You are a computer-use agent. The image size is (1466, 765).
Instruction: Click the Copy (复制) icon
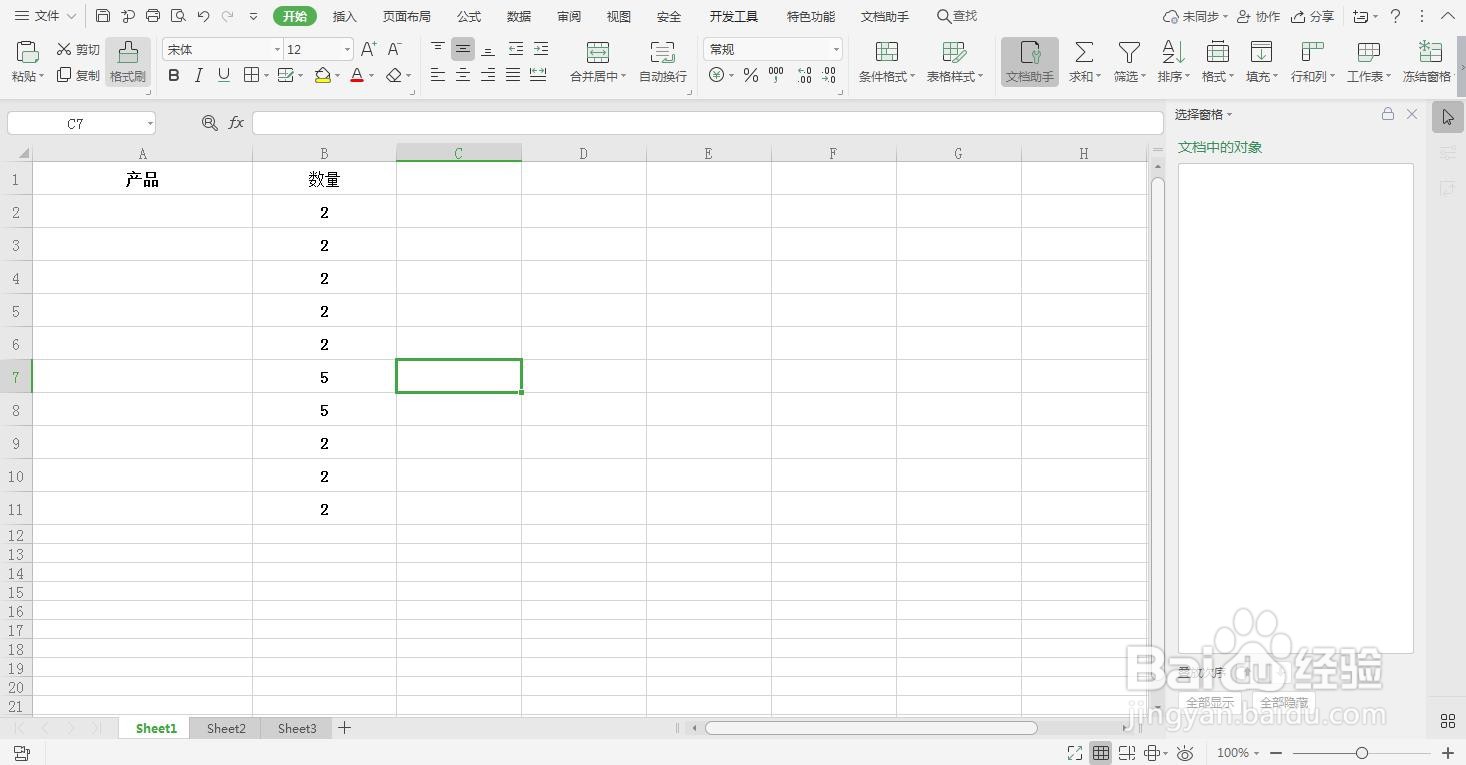64,75
